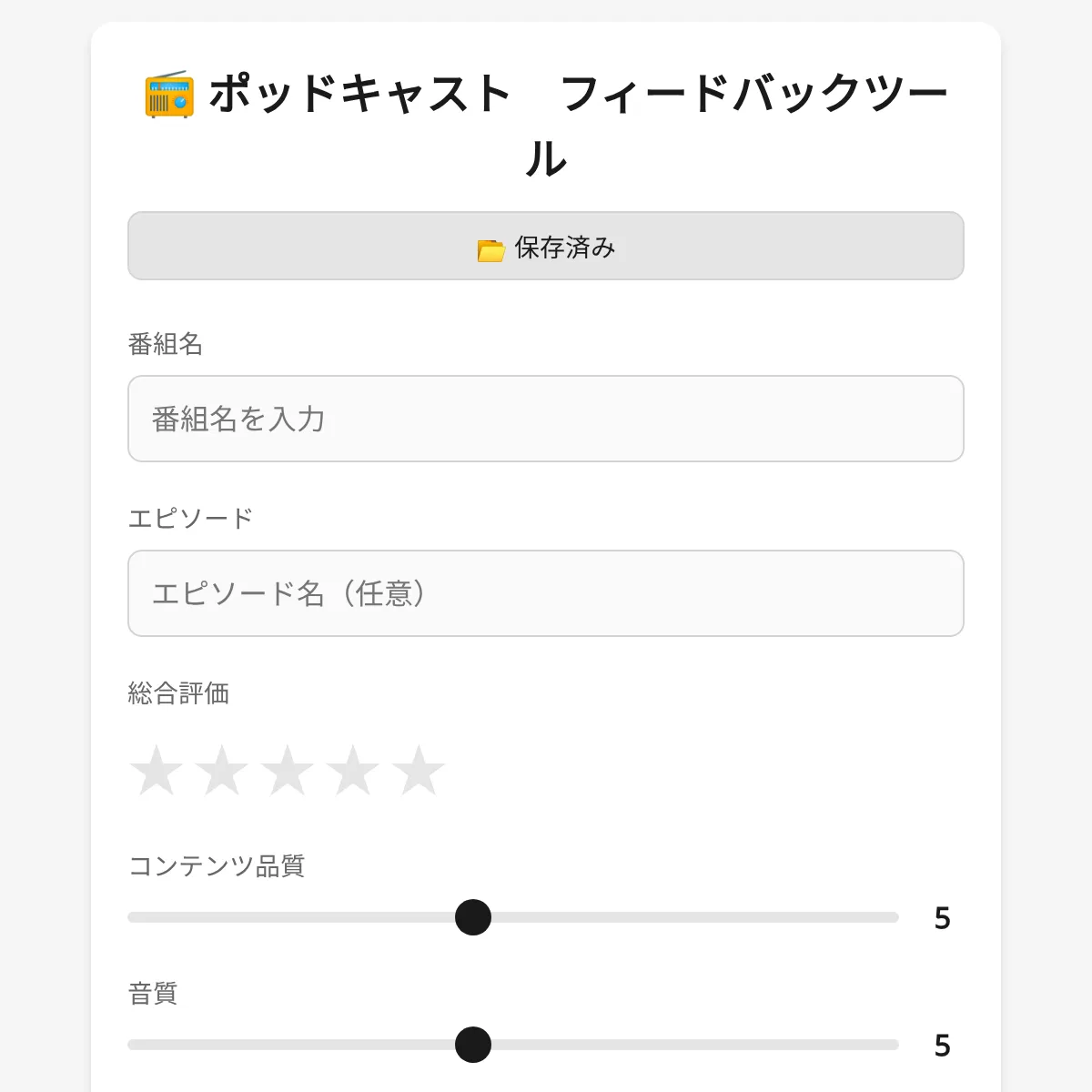This screenshot has width=1092, height=1092.
Task: Give a five-star overall rating
Action: click(419, 771)
